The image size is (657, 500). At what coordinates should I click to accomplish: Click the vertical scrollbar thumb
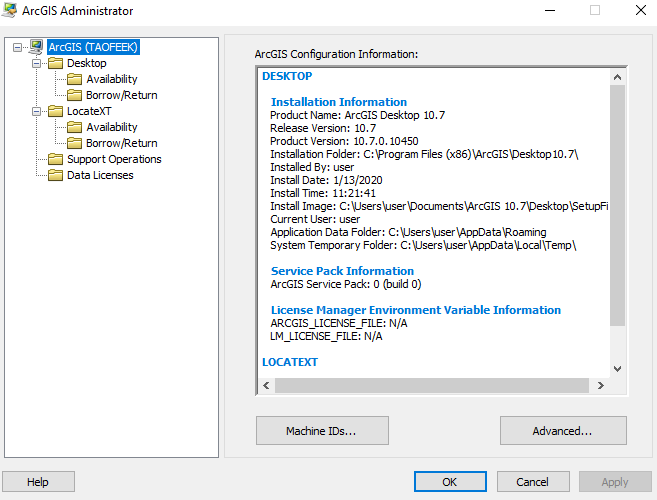[x=617, y=205]
